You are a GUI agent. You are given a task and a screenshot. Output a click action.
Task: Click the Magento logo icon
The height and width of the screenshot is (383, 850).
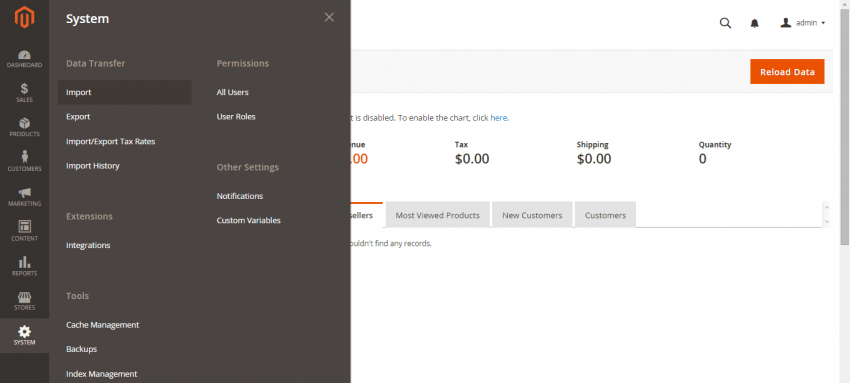pos(24,17)
